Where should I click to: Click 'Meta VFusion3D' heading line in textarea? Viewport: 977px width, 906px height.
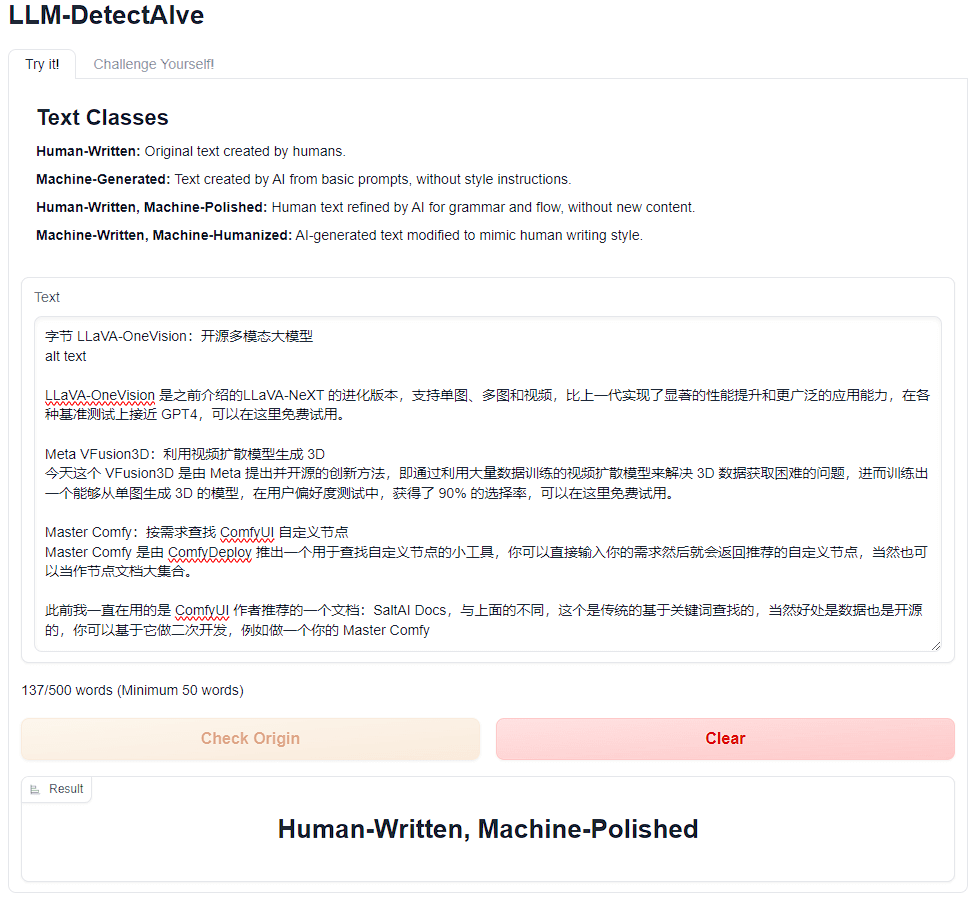pos(185,454)
